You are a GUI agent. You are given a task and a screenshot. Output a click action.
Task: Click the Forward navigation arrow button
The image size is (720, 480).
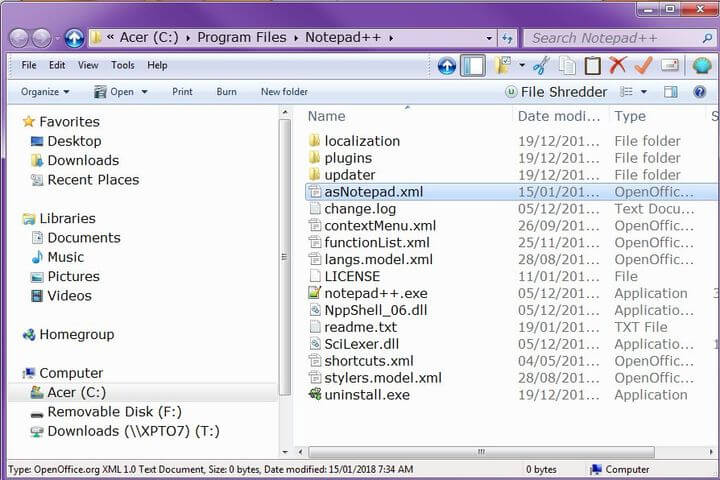42,38
